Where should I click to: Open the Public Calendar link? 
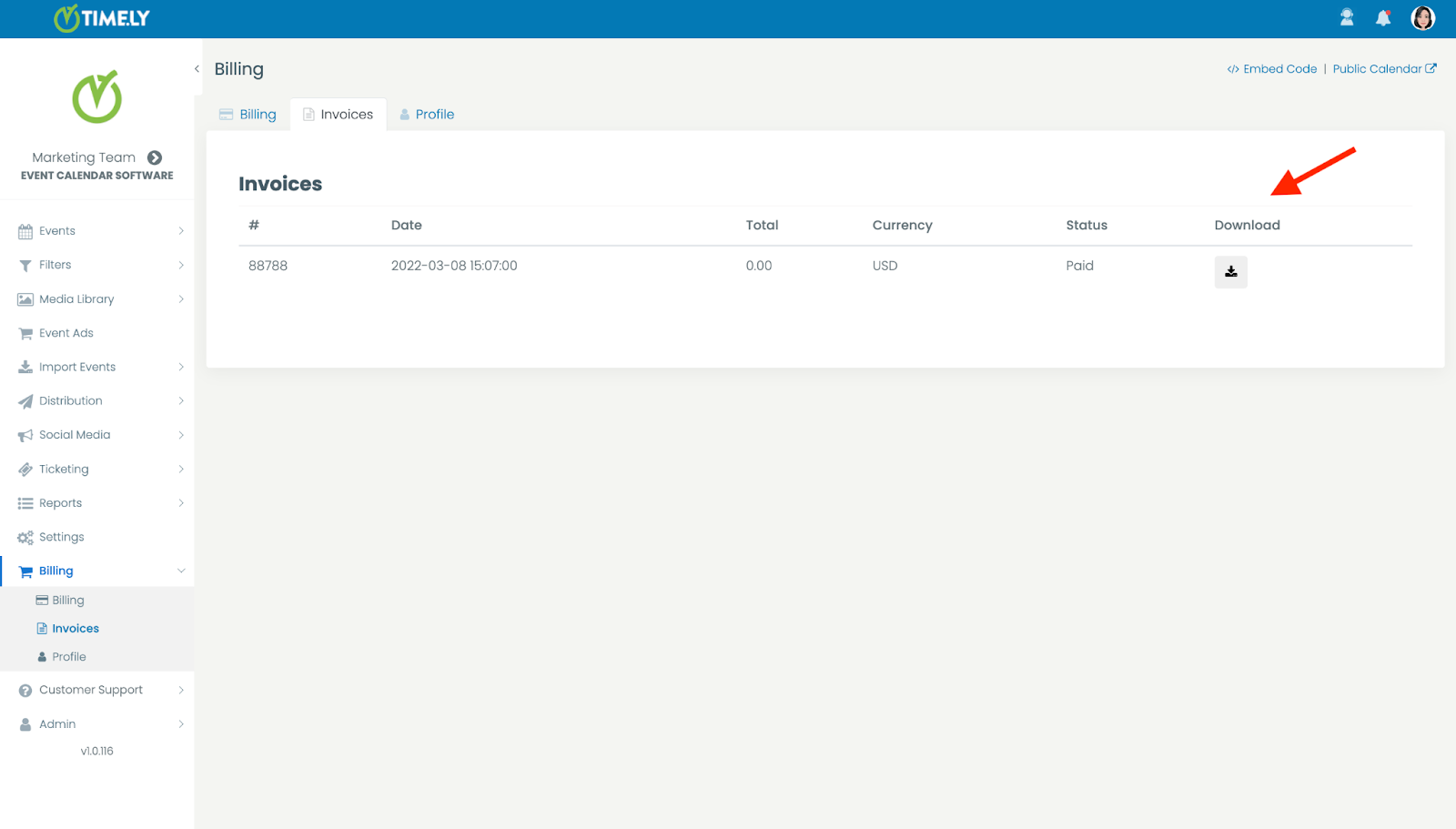point(1378,68)
